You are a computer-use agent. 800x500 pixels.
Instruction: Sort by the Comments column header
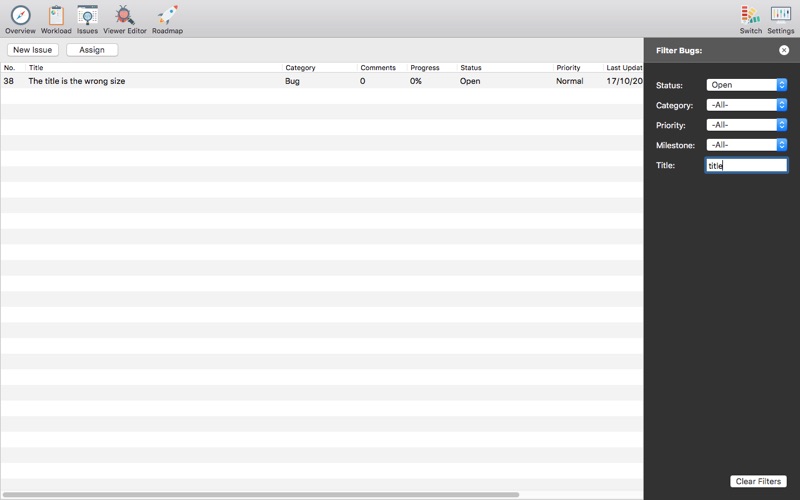pyautogui.click(x=382, y=67)
